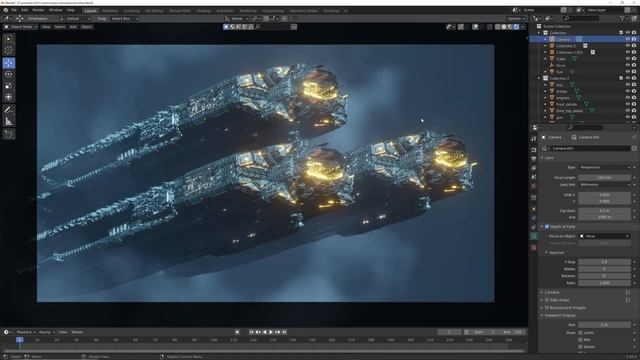Viewport: 640px width, 360px height.
Task: Toggle eye icon for the Collection 2 row
Action: point(628,78)
